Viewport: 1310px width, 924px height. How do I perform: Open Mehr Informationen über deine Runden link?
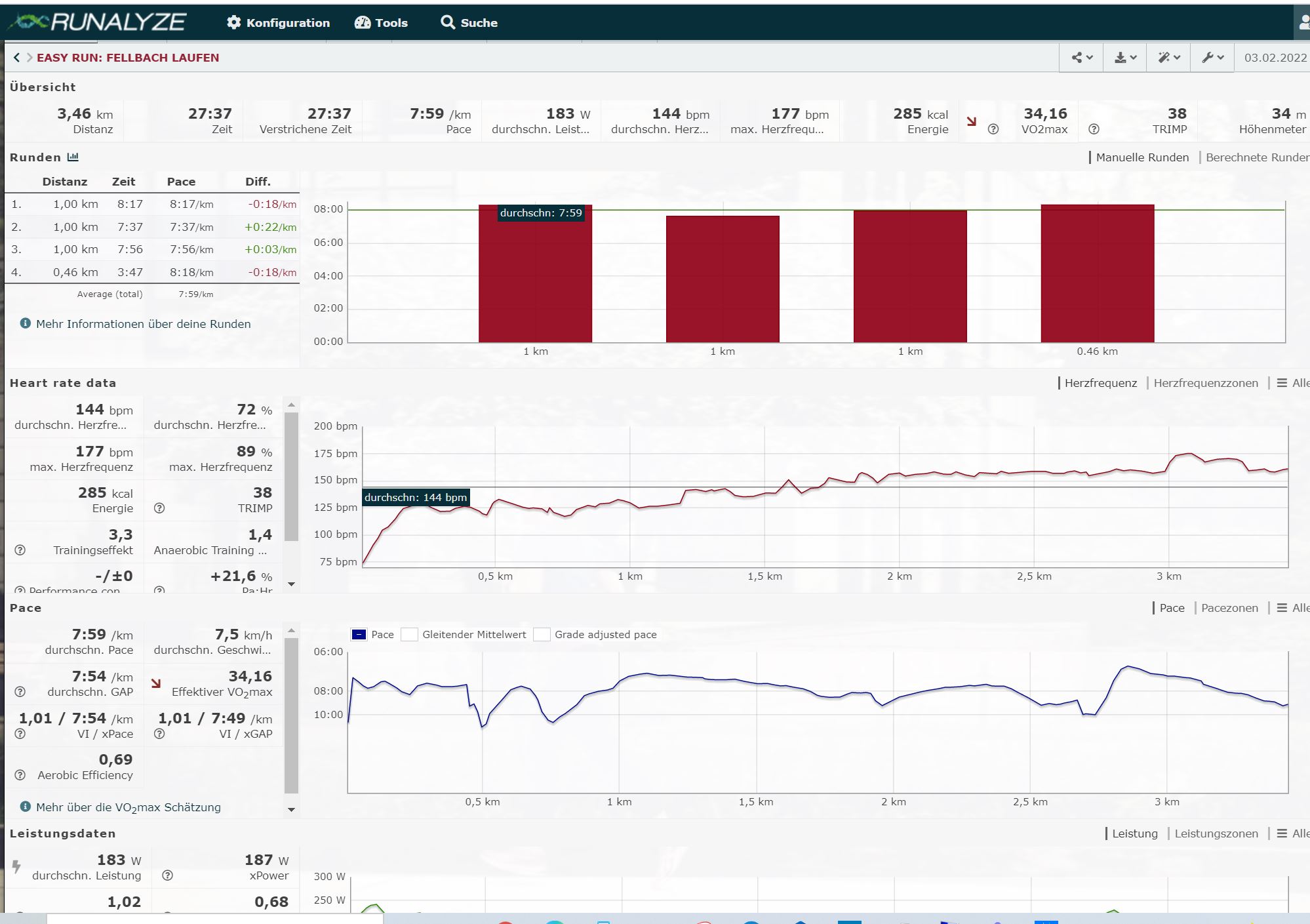tap(143, 324)
